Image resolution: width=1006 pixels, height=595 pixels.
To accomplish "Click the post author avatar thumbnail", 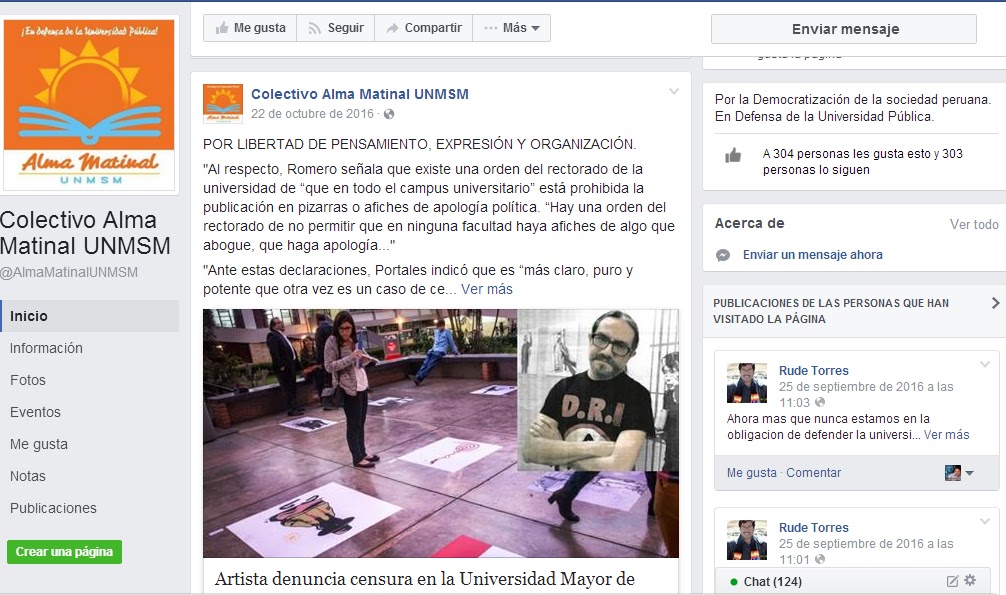I will click(x=223, y=103).
